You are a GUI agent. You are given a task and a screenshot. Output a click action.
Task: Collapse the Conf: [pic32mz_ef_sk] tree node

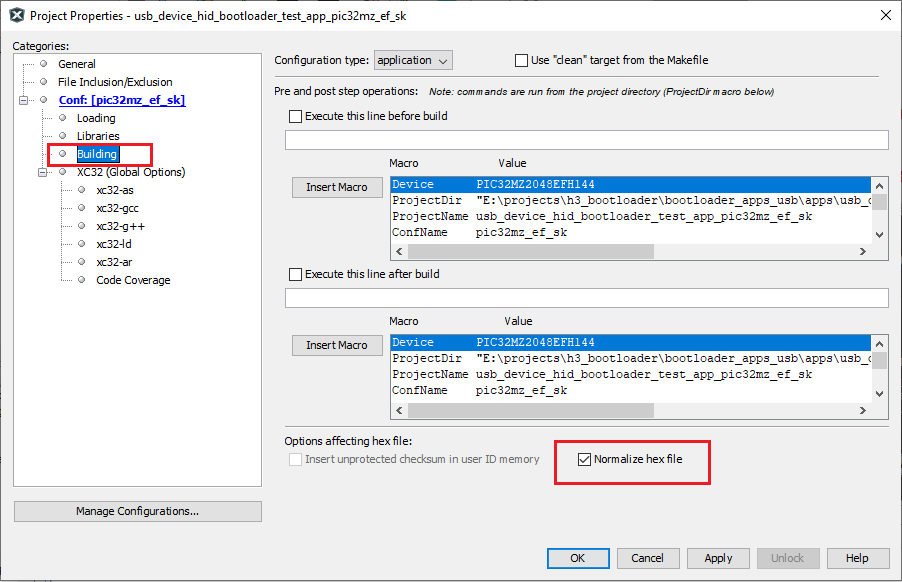coord(24,100)
